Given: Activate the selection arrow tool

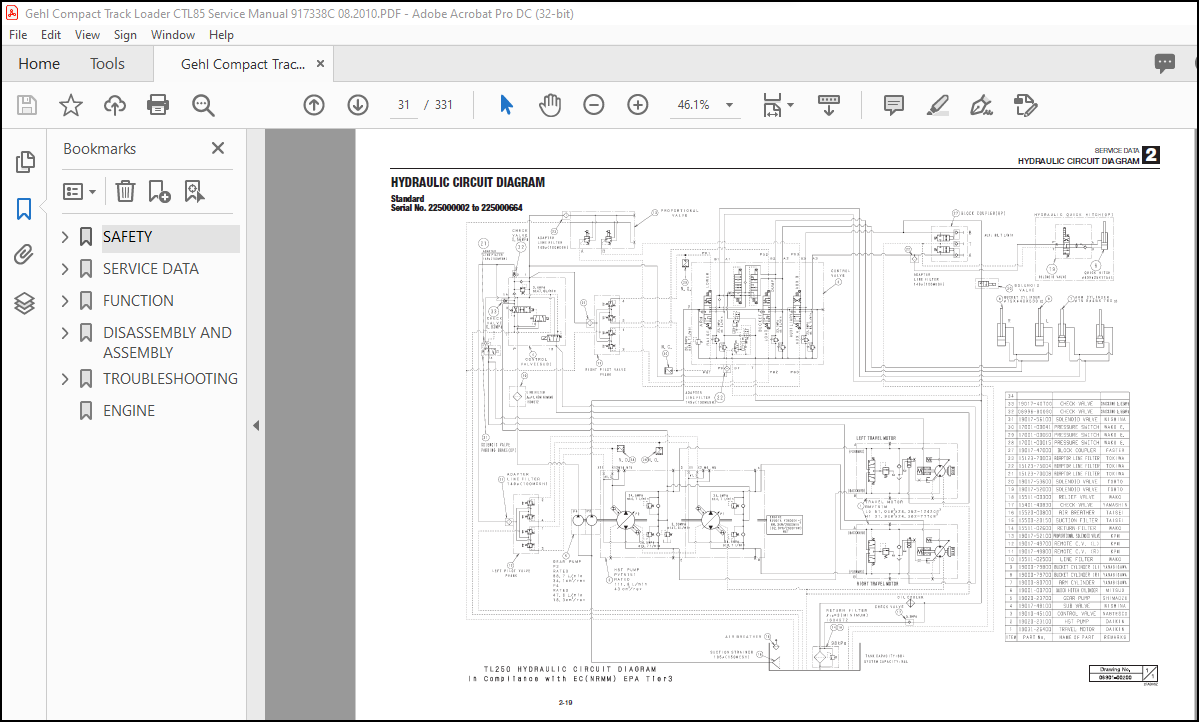Looking at the screenshot, I should coord(506,105).
